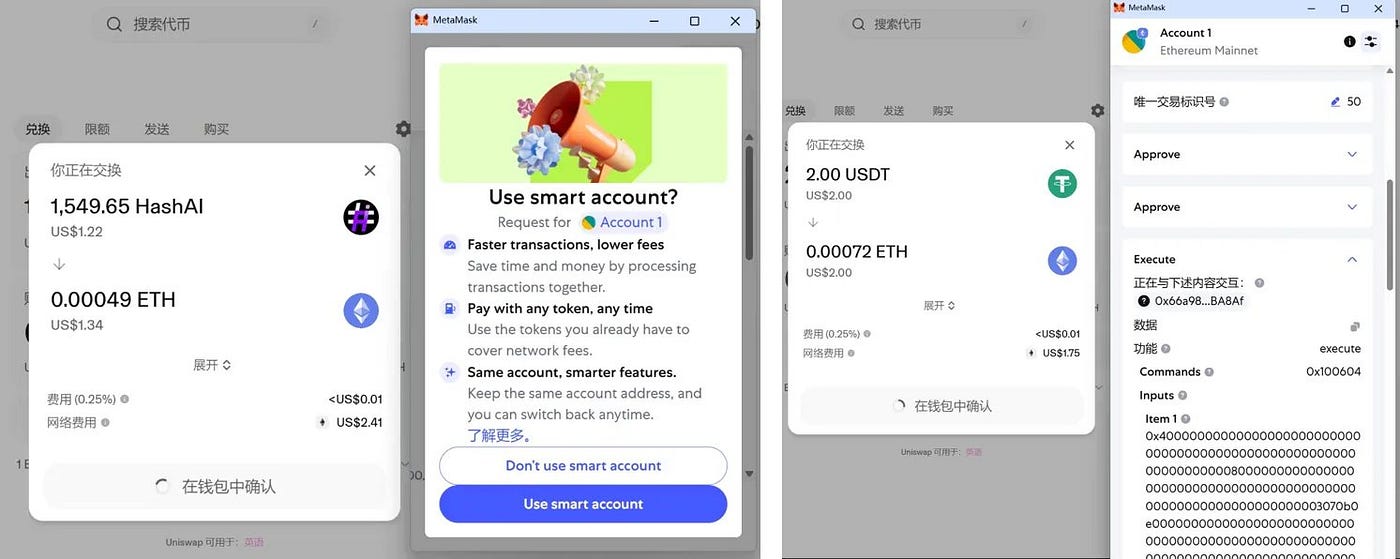Copy transaction data with the copy icon
This screenshot has width=1400, height=559.
[x=1355, y=327]
